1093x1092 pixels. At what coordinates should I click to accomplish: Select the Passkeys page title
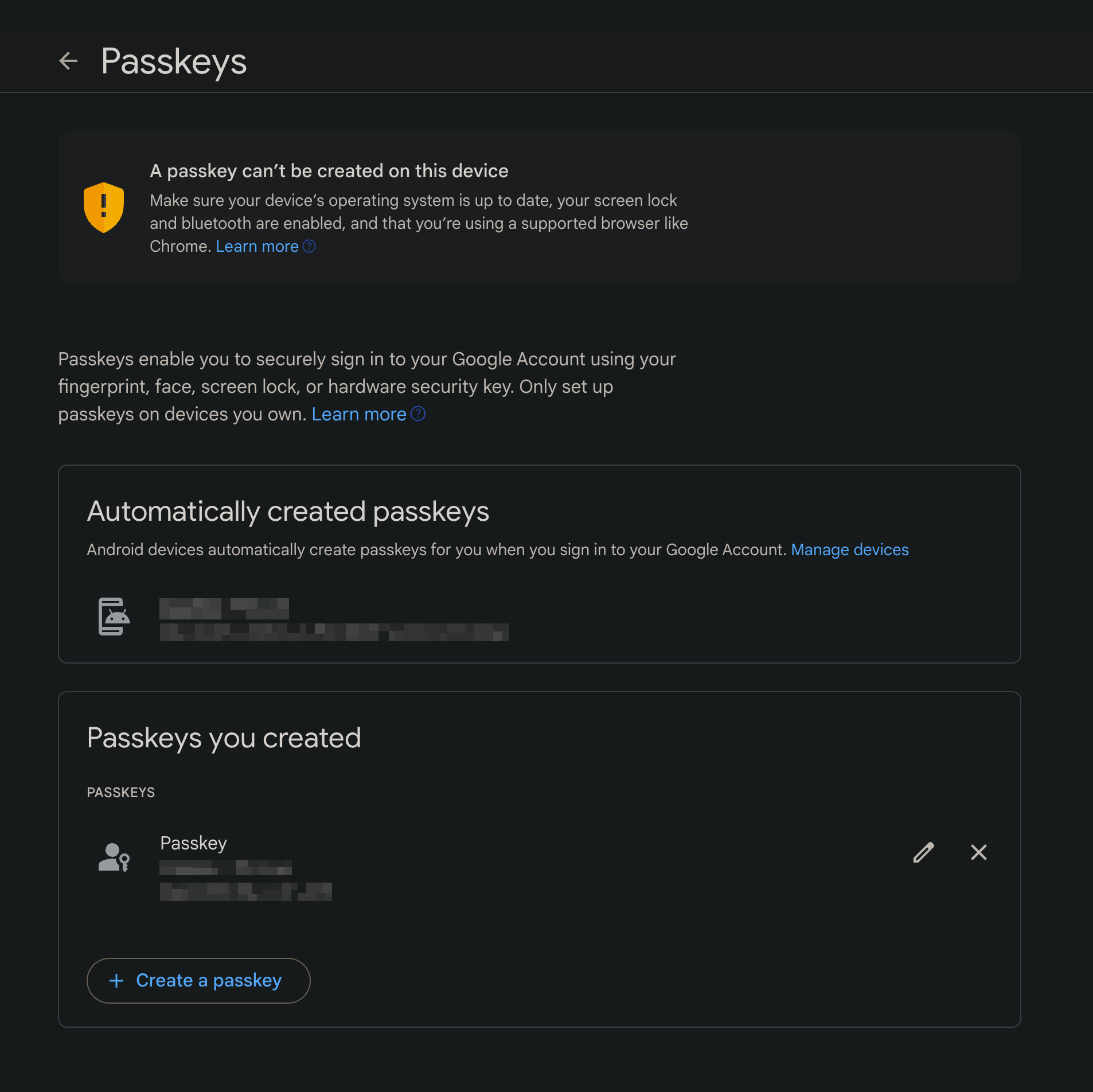pyautogui.click(x=173, y=60)
